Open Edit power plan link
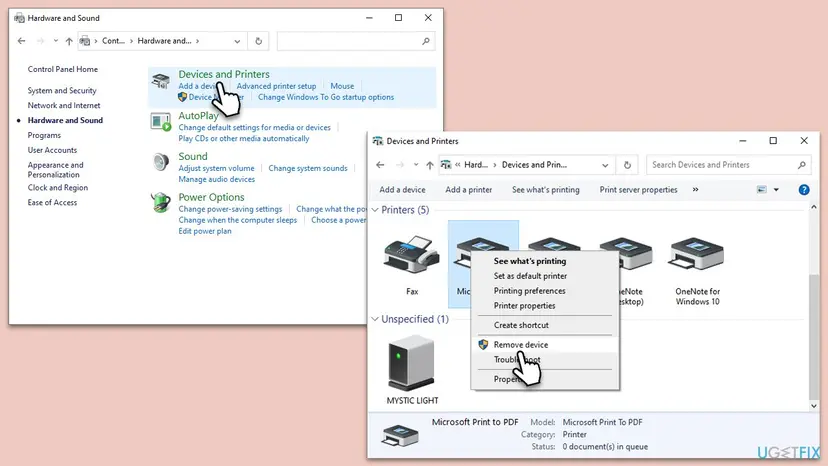 [x=205, y=231]
